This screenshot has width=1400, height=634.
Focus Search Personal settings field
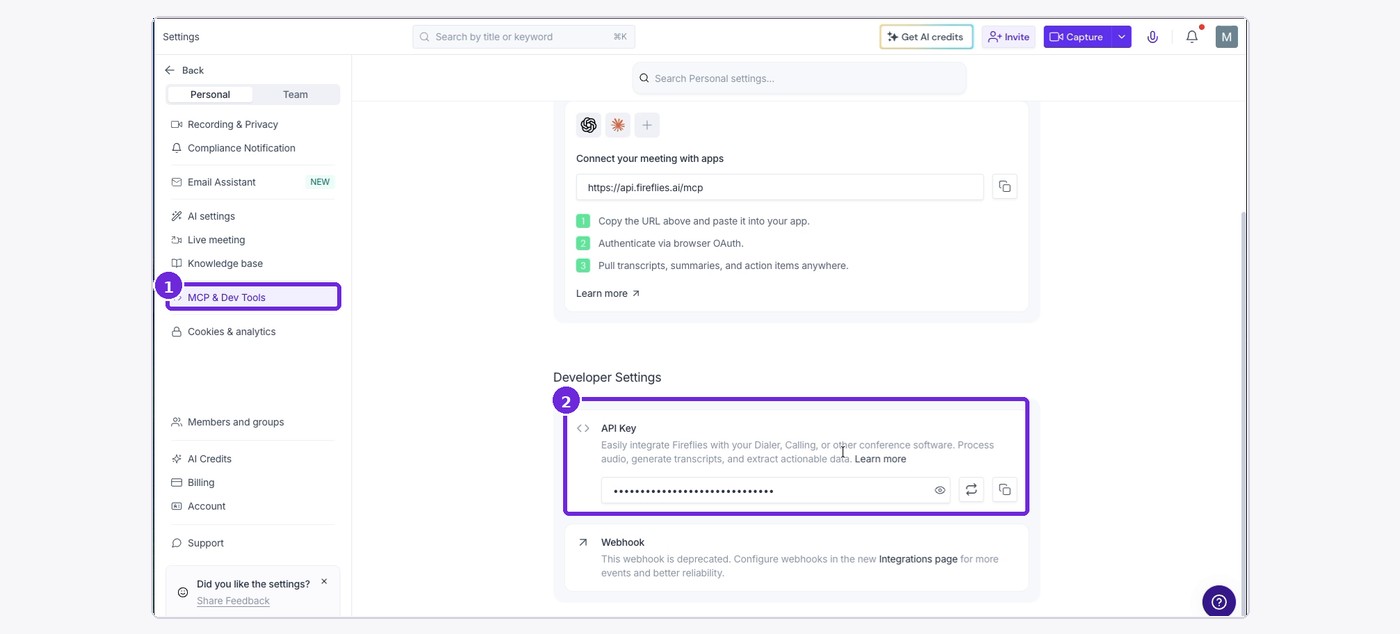click(799, 78)
